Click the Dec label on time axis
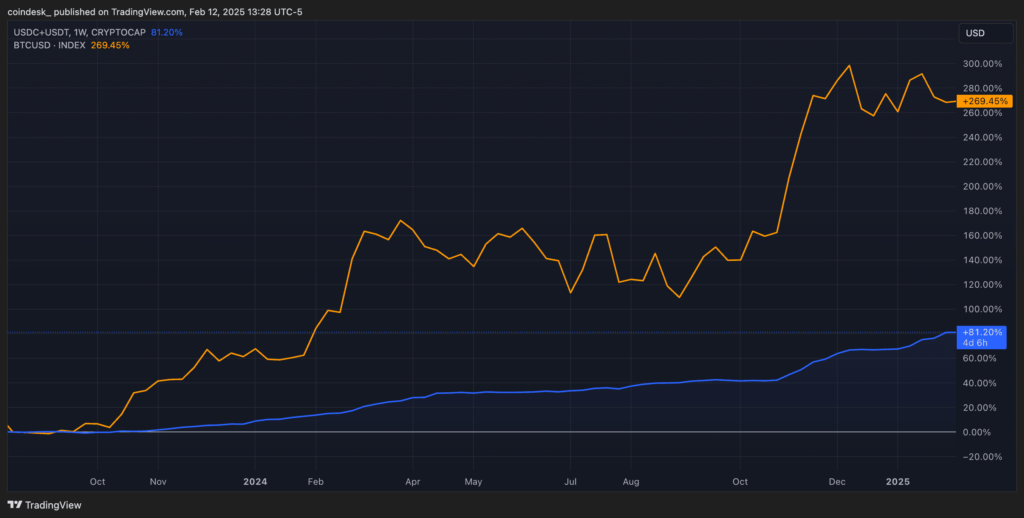The width and height of the screenshot is (1024, 518). (x=835, y=481)
